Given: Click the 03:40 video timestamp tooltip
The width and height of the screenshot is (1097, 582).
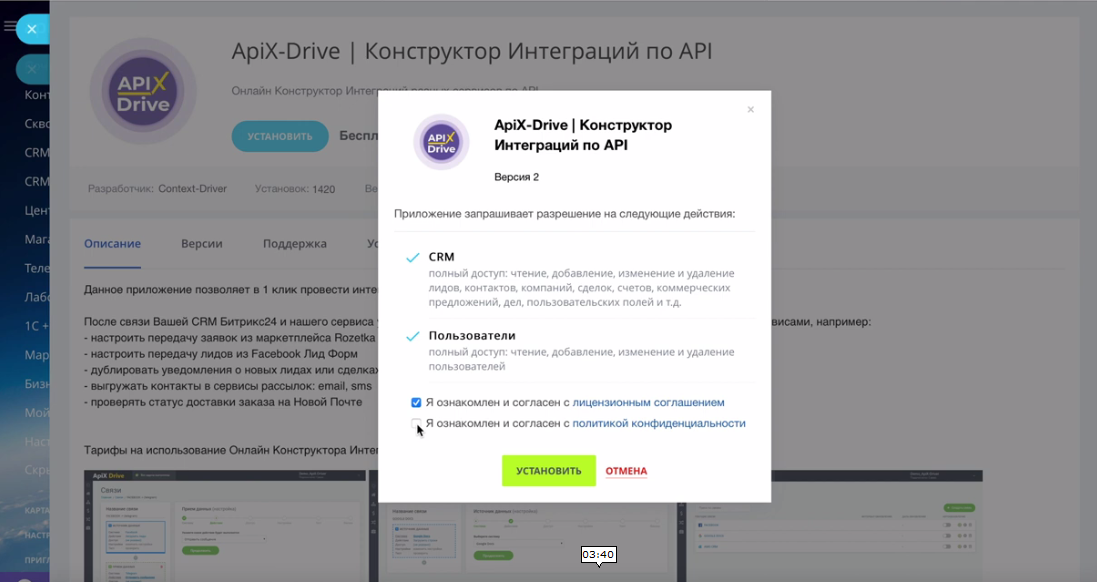Looking at the screenshot, I should pyautogui.click(x=598, y=555).
